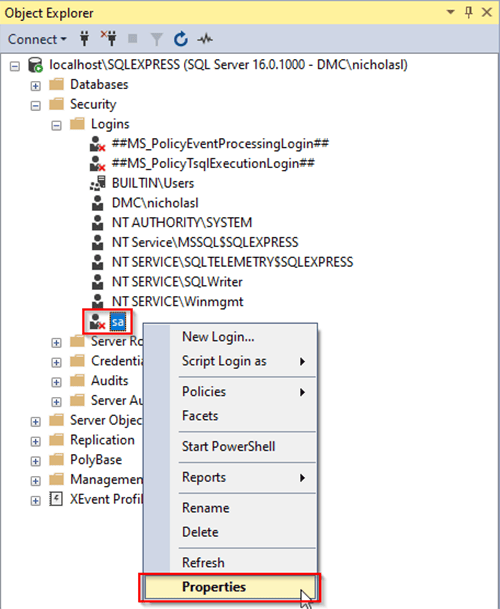
Task: Expand the Server Roles folder
Action: tap(56, 343)
